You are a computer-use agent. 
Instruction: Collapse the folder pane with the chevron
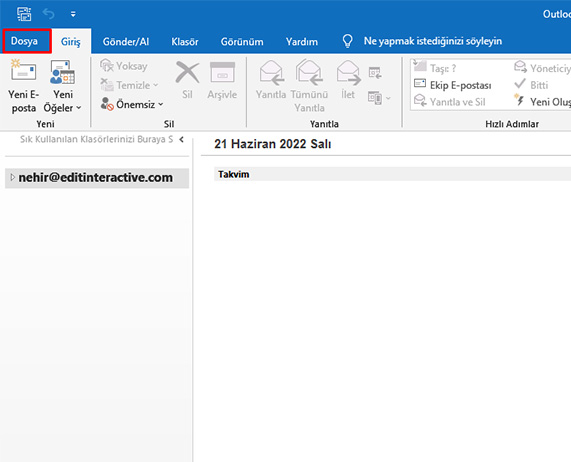181,139
